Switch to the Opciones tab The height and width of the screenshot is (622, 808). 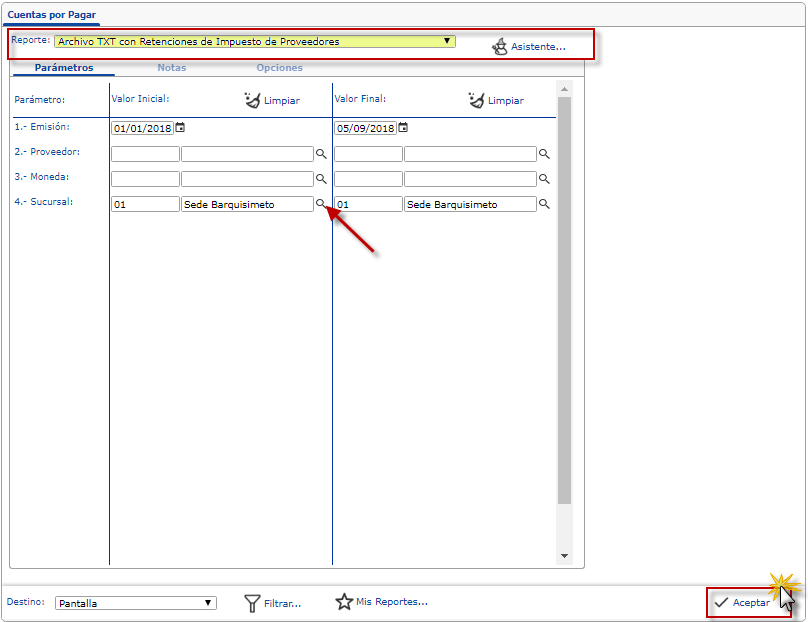coord(279,68)
